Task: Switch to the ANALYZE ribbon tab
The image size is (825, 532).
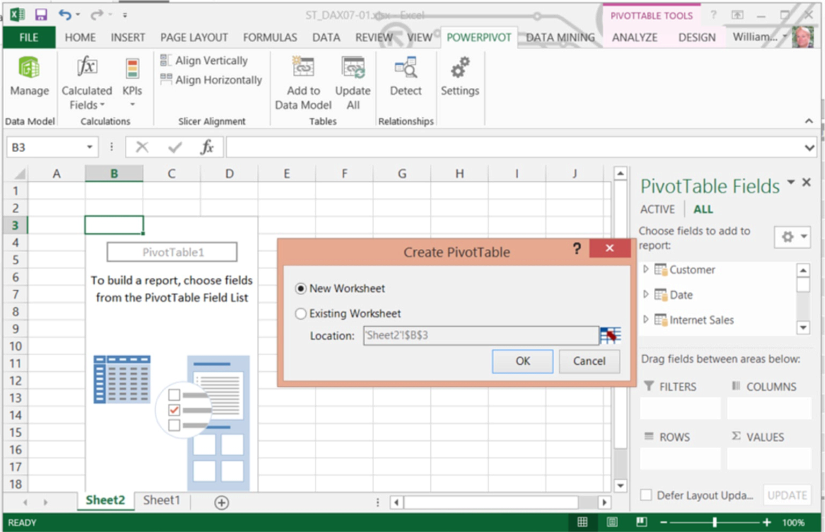Action: click(x=634, y=38)
